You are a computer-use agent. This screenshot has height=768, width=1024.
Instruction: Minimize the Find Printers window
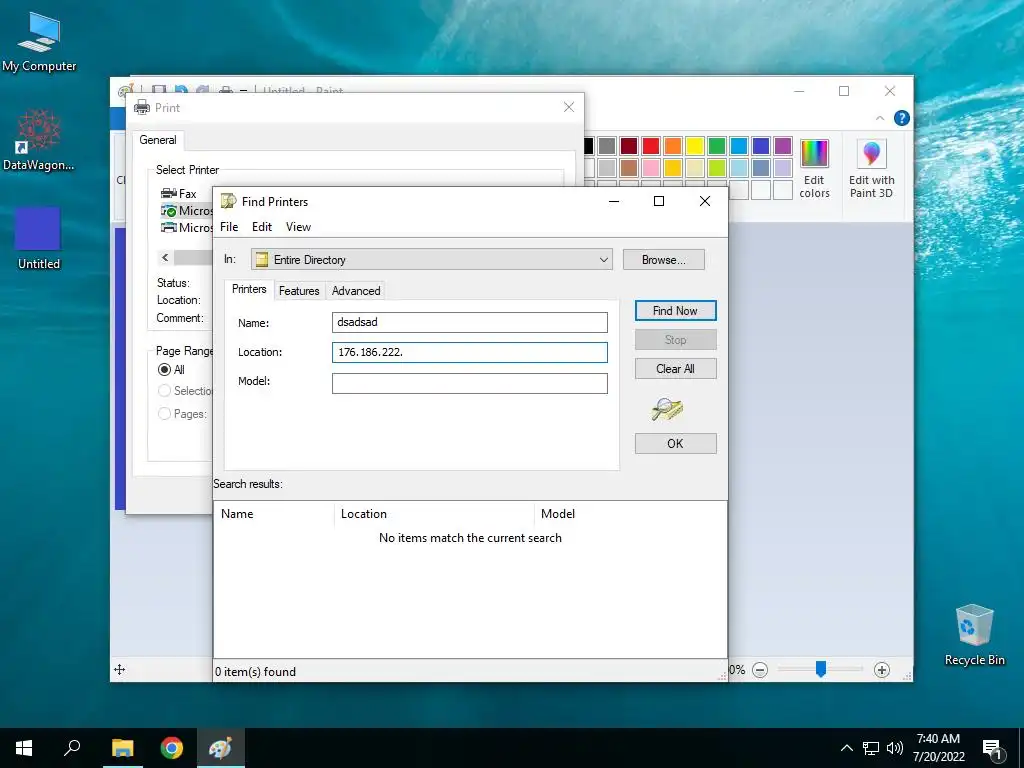[614, 201]
